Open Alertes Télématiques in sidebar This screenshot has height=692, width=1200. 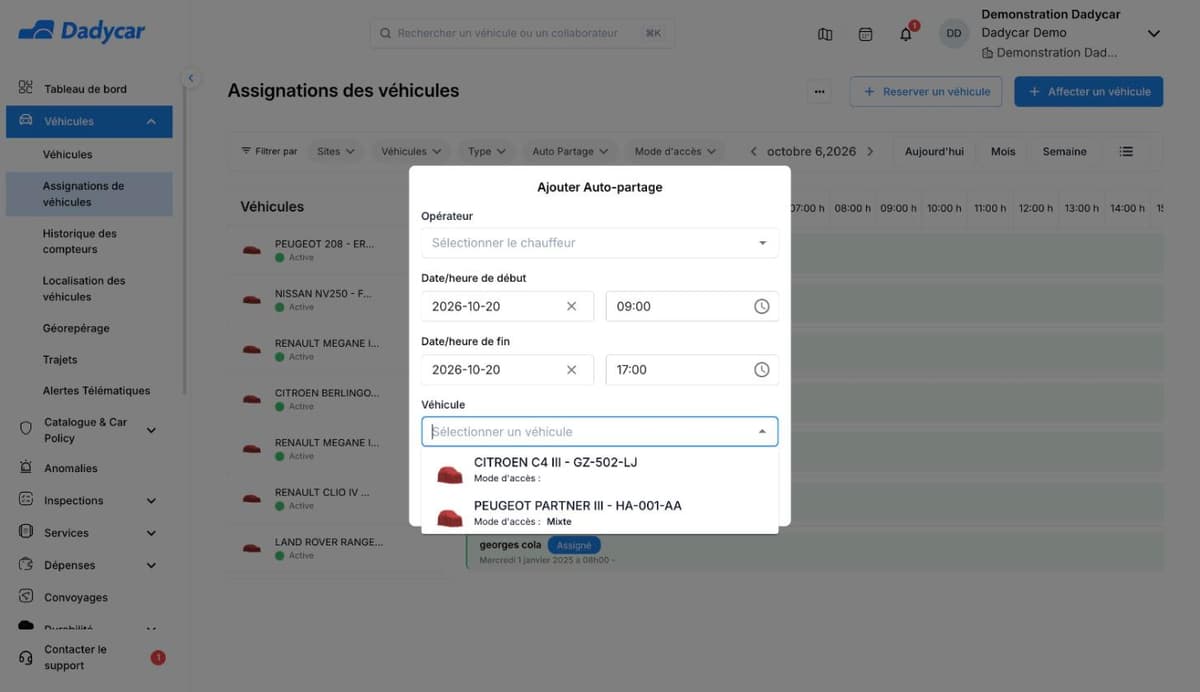click(96, 390)
